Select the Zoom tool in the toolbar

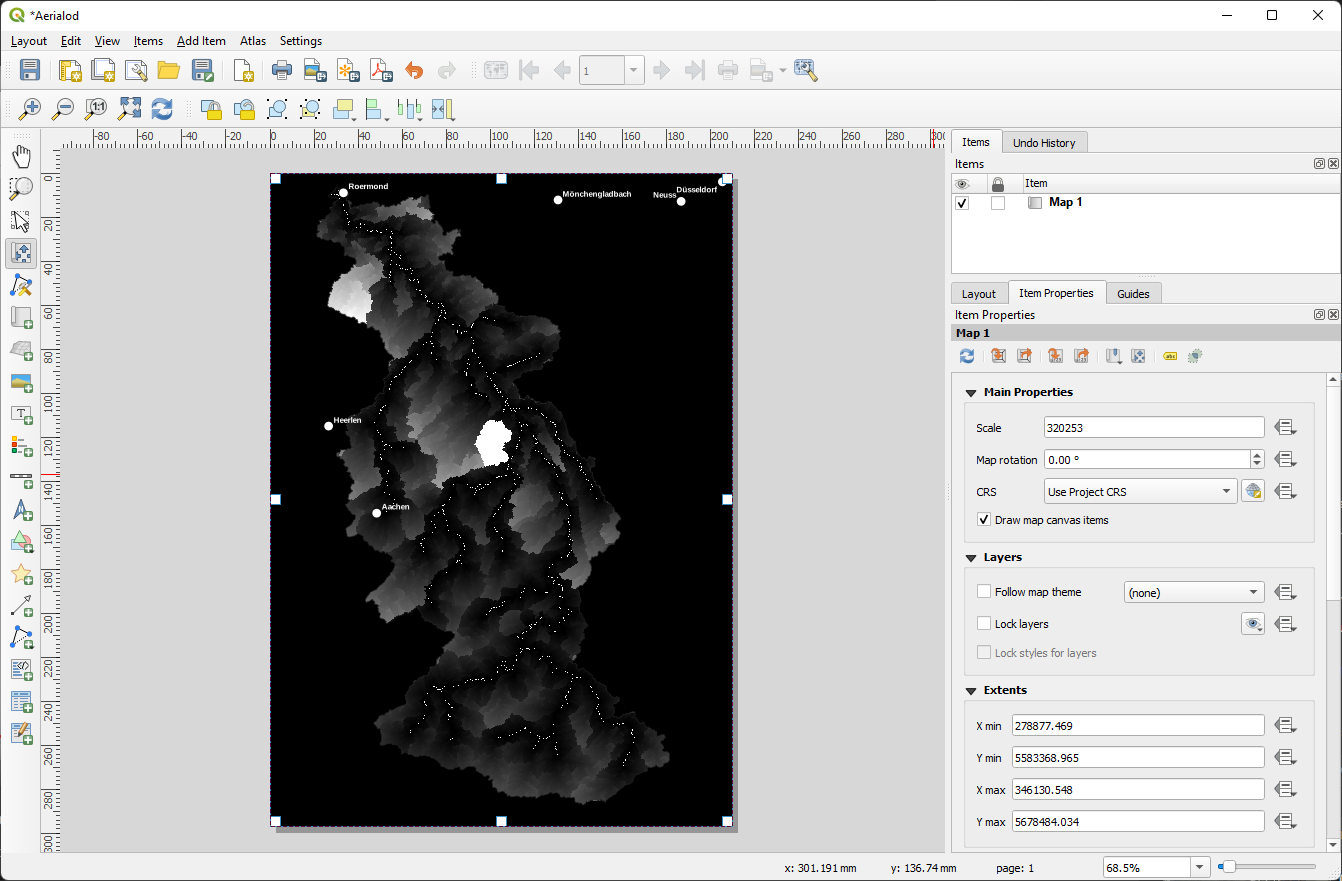(x=21, y=188)
